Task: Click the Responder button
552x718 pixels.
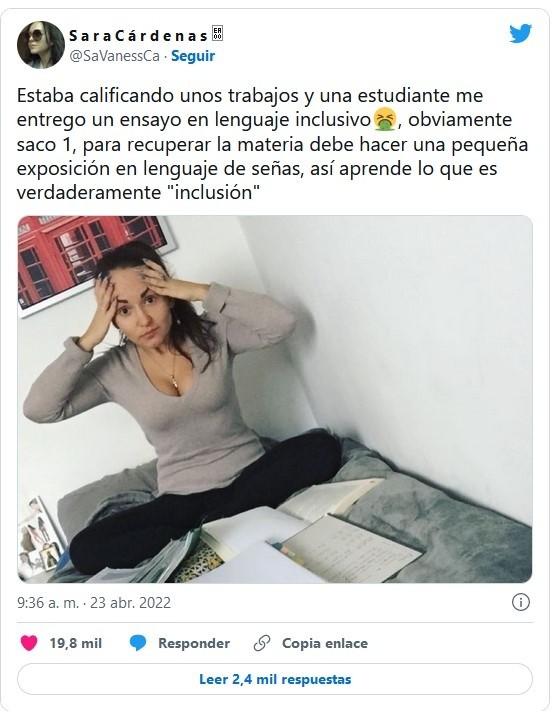Action: [194, 643]
